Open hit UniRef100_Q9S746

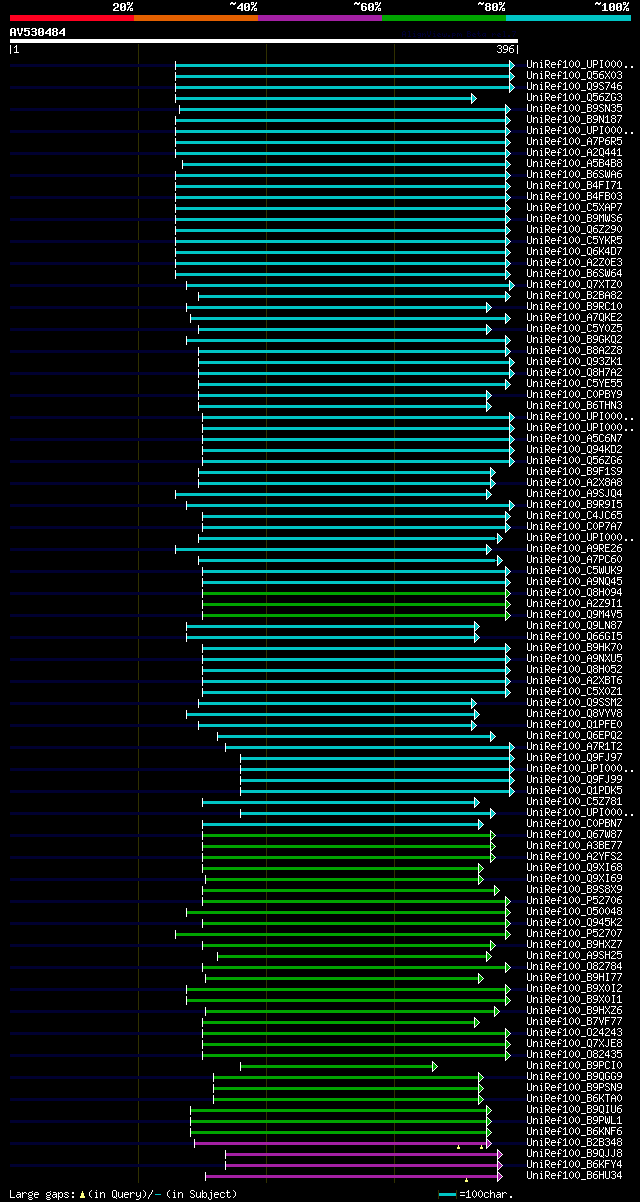click(x=574, y=86)
